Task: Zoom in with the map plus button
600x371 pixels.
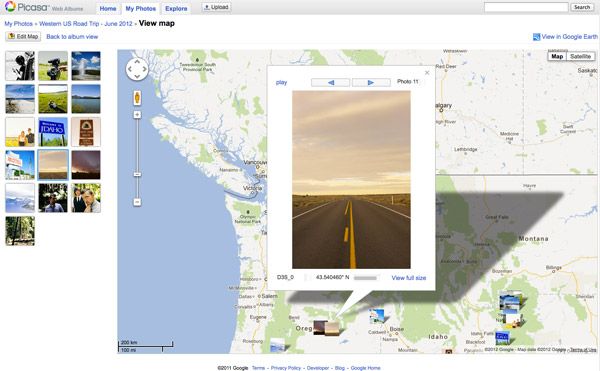Action: 137,115
